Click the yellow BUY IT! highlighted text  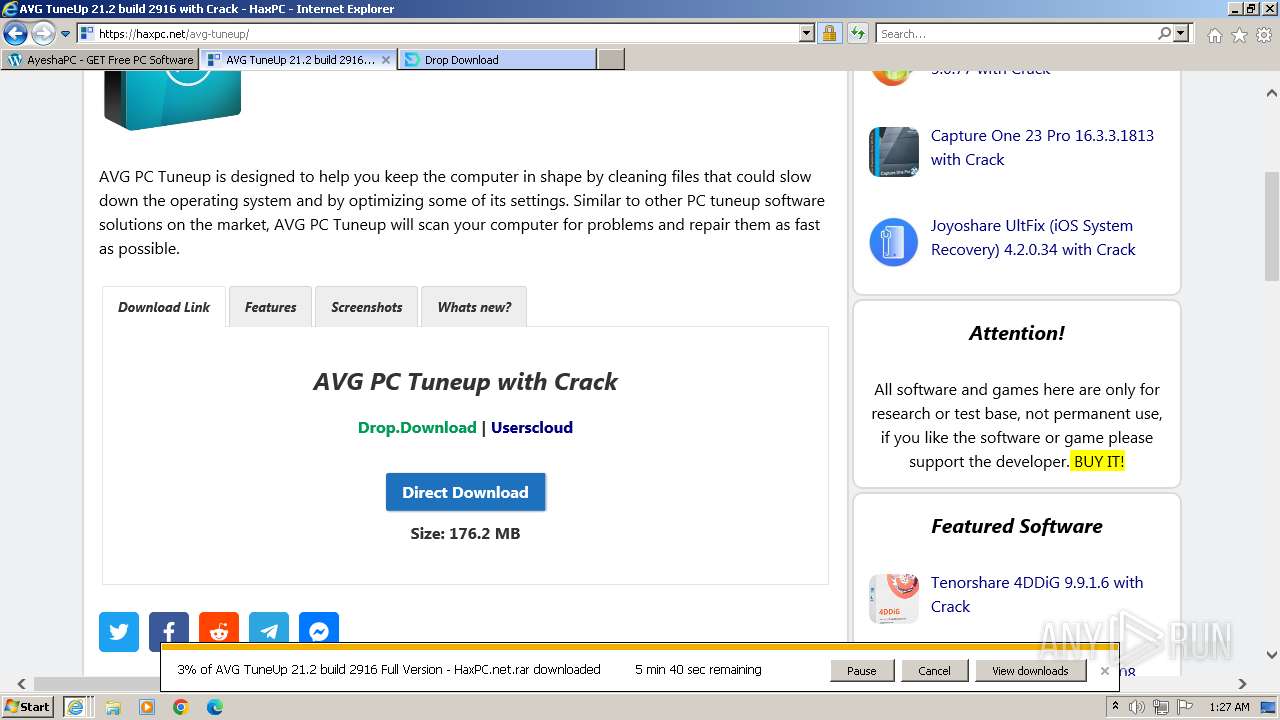coord(1099,461)
